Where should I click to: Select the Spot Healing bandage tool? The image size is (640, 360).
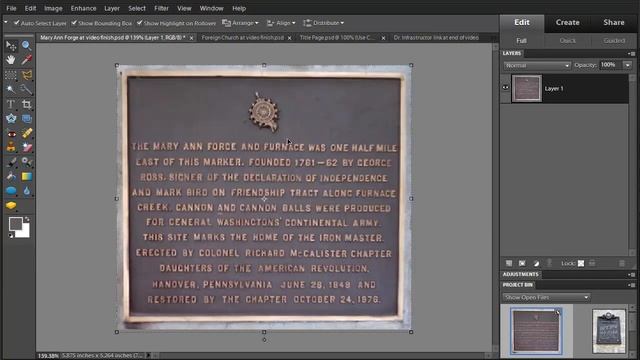coord(27,133)
